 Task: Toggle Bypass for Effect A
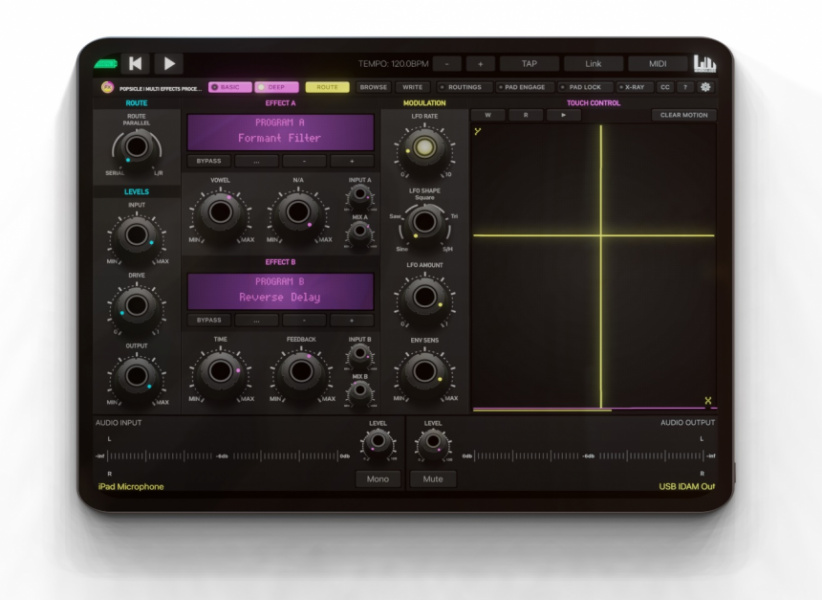(209, 160)
